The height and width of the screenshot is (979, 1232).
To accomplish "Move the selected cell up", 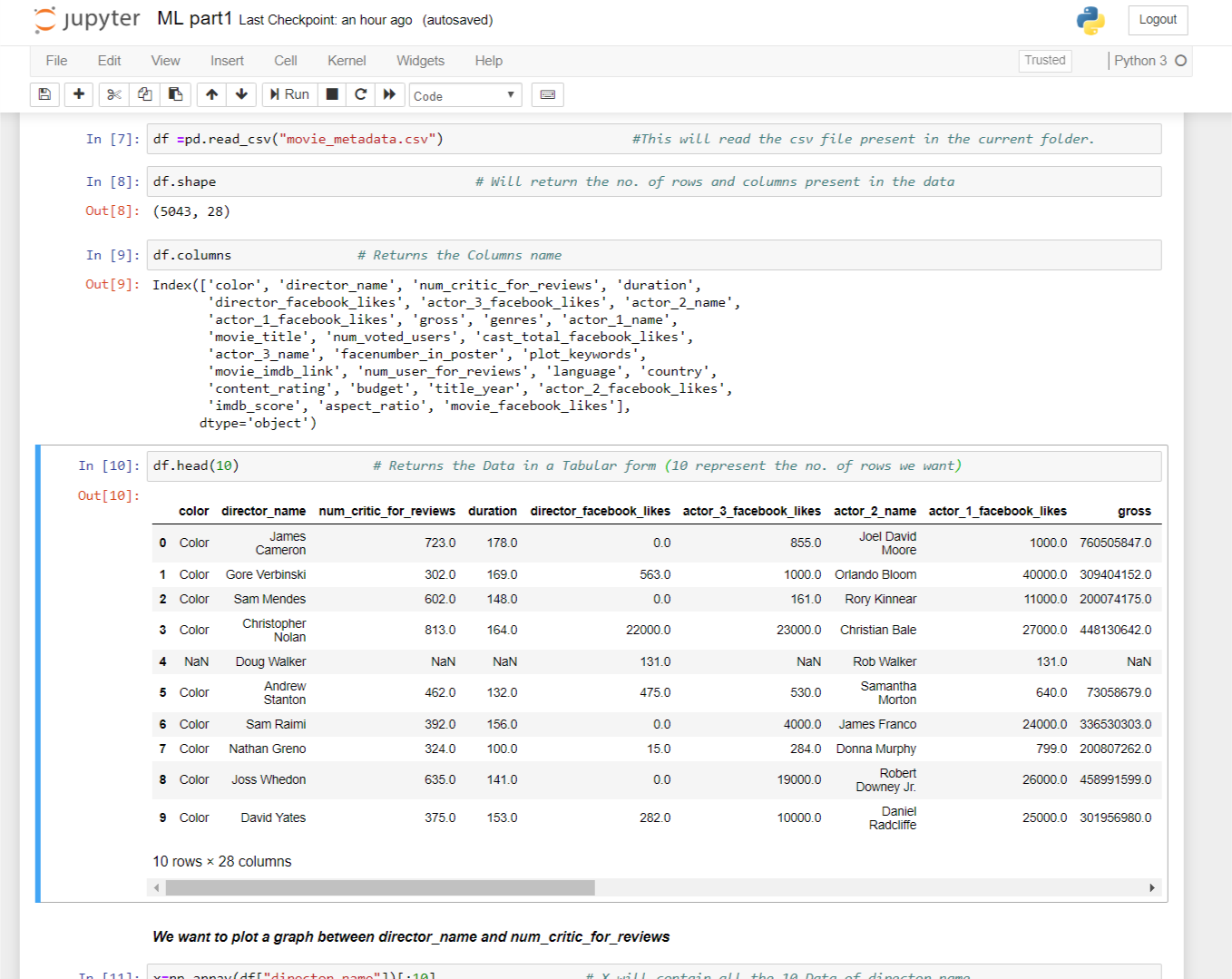I will pyautogui.click(x=210, y=94).
